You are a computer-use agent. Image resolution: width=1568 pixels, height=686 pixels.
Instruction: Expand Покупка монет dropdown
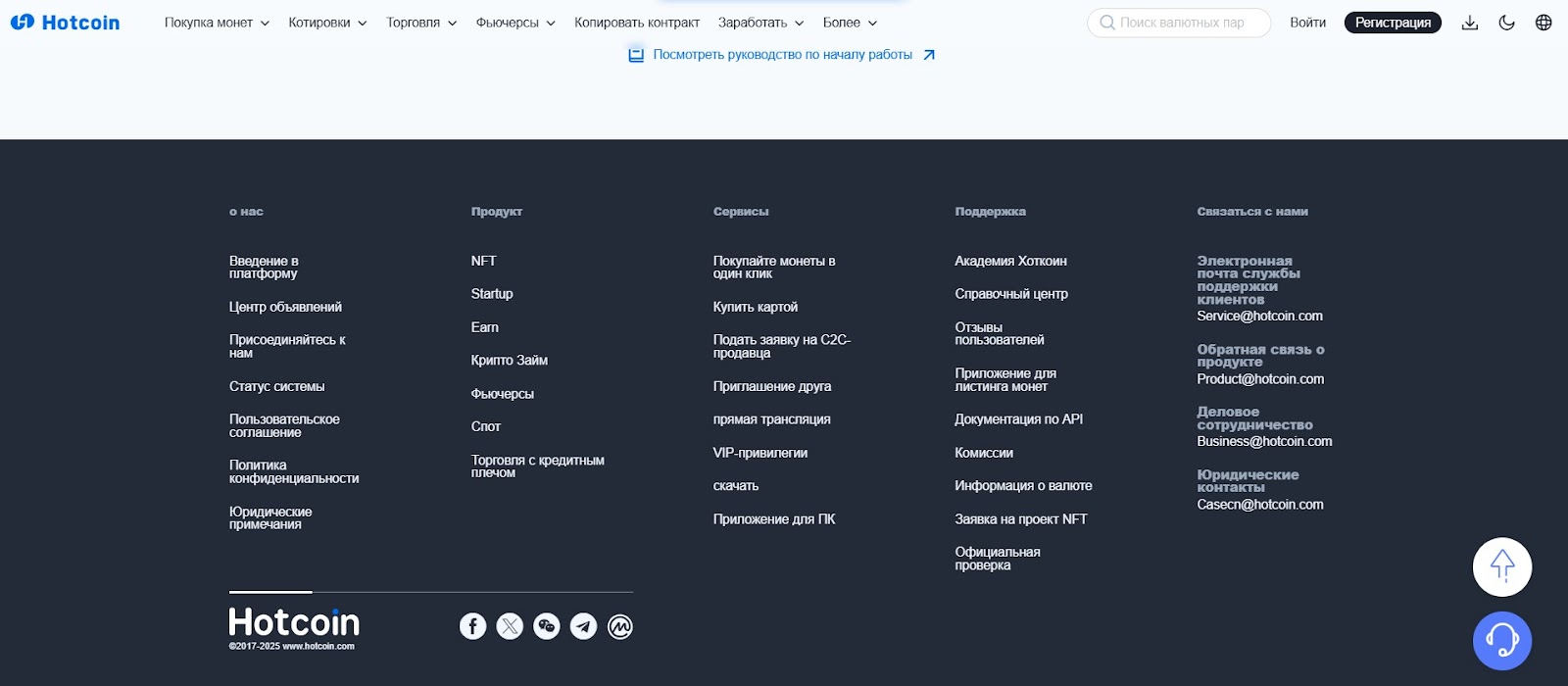217,23
